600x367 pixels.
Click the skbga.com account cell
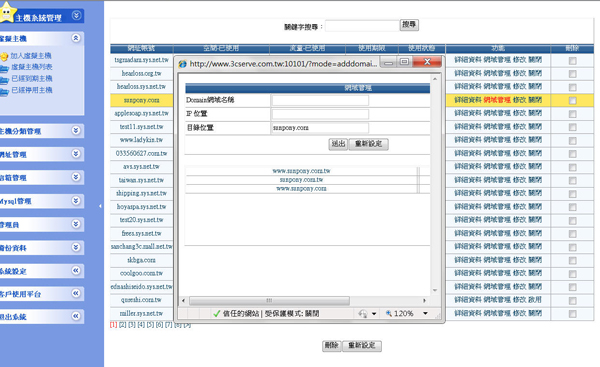click(142, 260)
